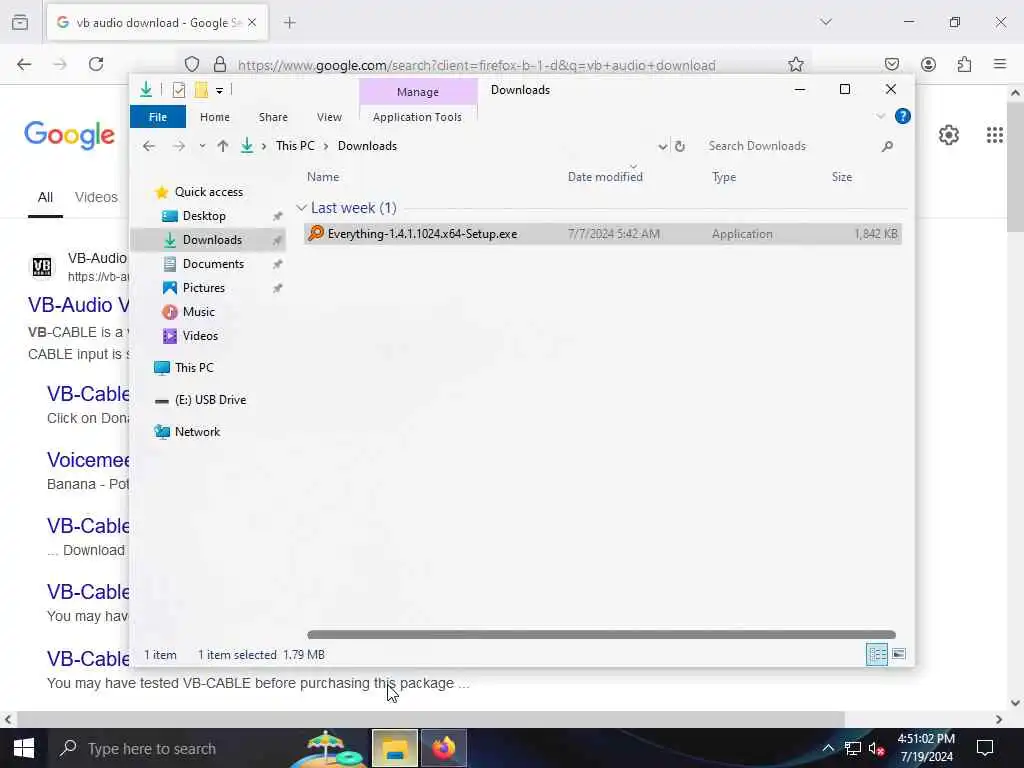
Task: Select This PC in navigation pane
Action: (193, 368)
